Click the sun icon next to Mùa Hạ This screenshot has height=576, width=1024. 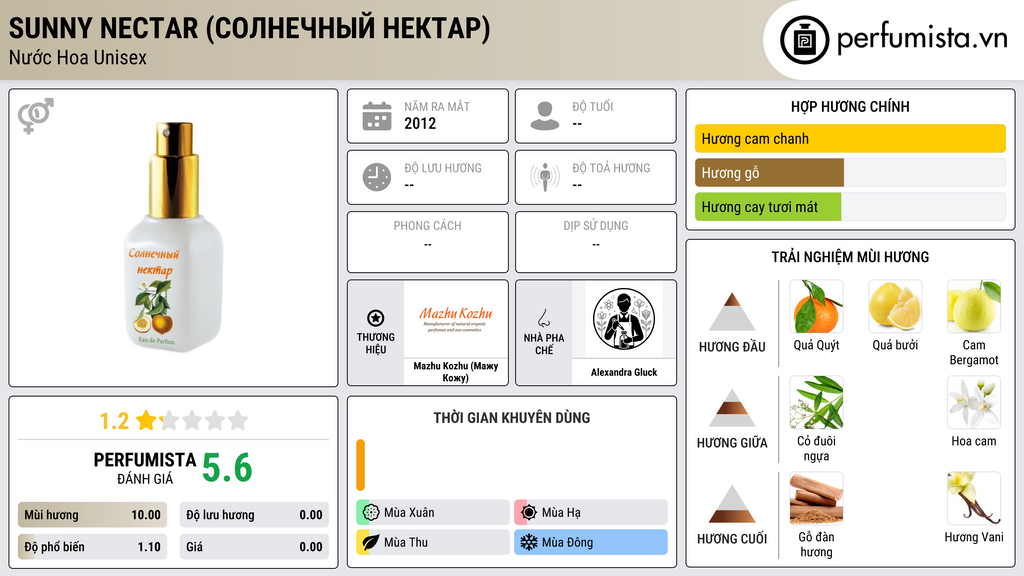[529, 513]
